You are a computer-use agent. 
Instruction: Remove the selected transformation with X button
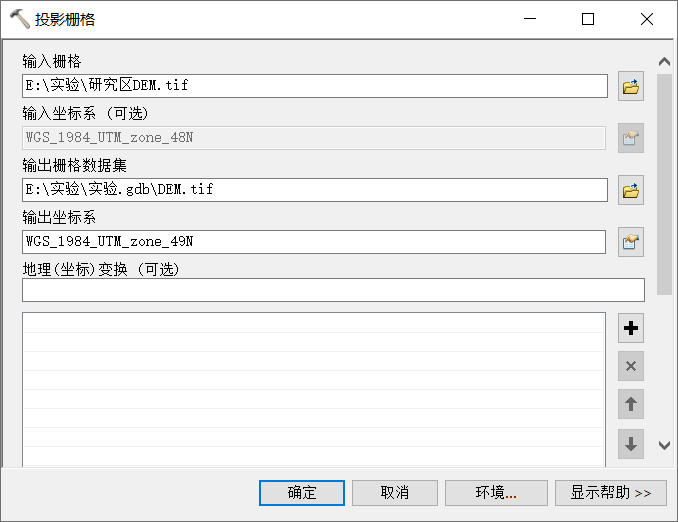(x=630, y=366)
